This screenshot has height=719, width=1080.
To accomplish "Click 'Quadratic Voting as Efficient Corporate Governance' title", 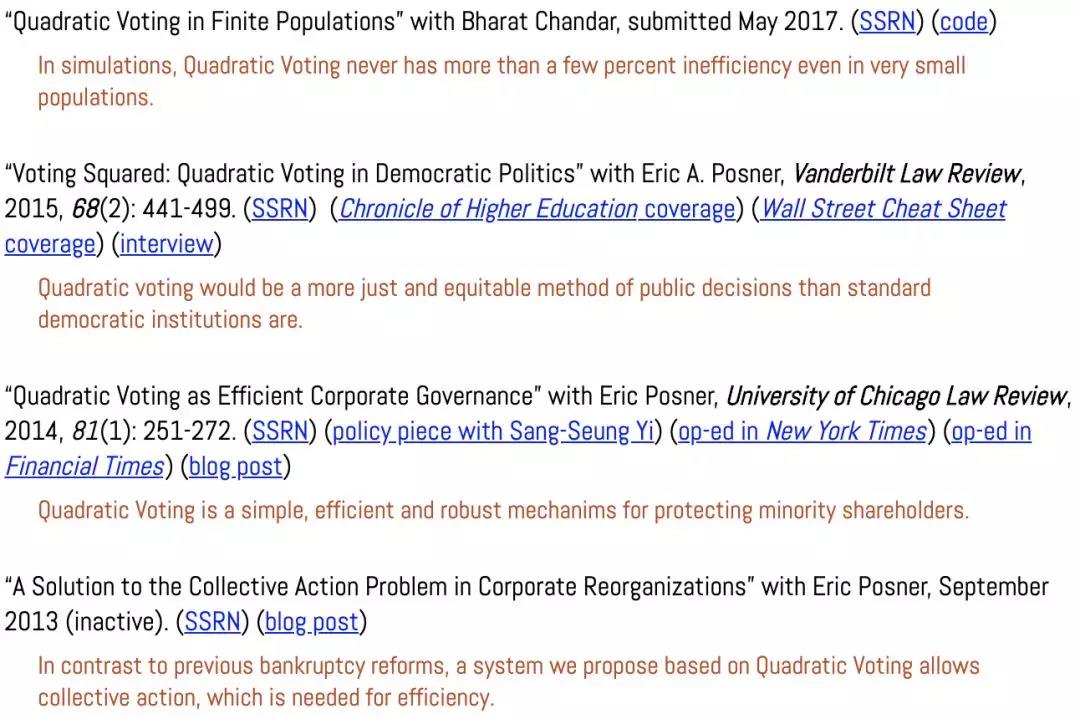I will 273,396.
